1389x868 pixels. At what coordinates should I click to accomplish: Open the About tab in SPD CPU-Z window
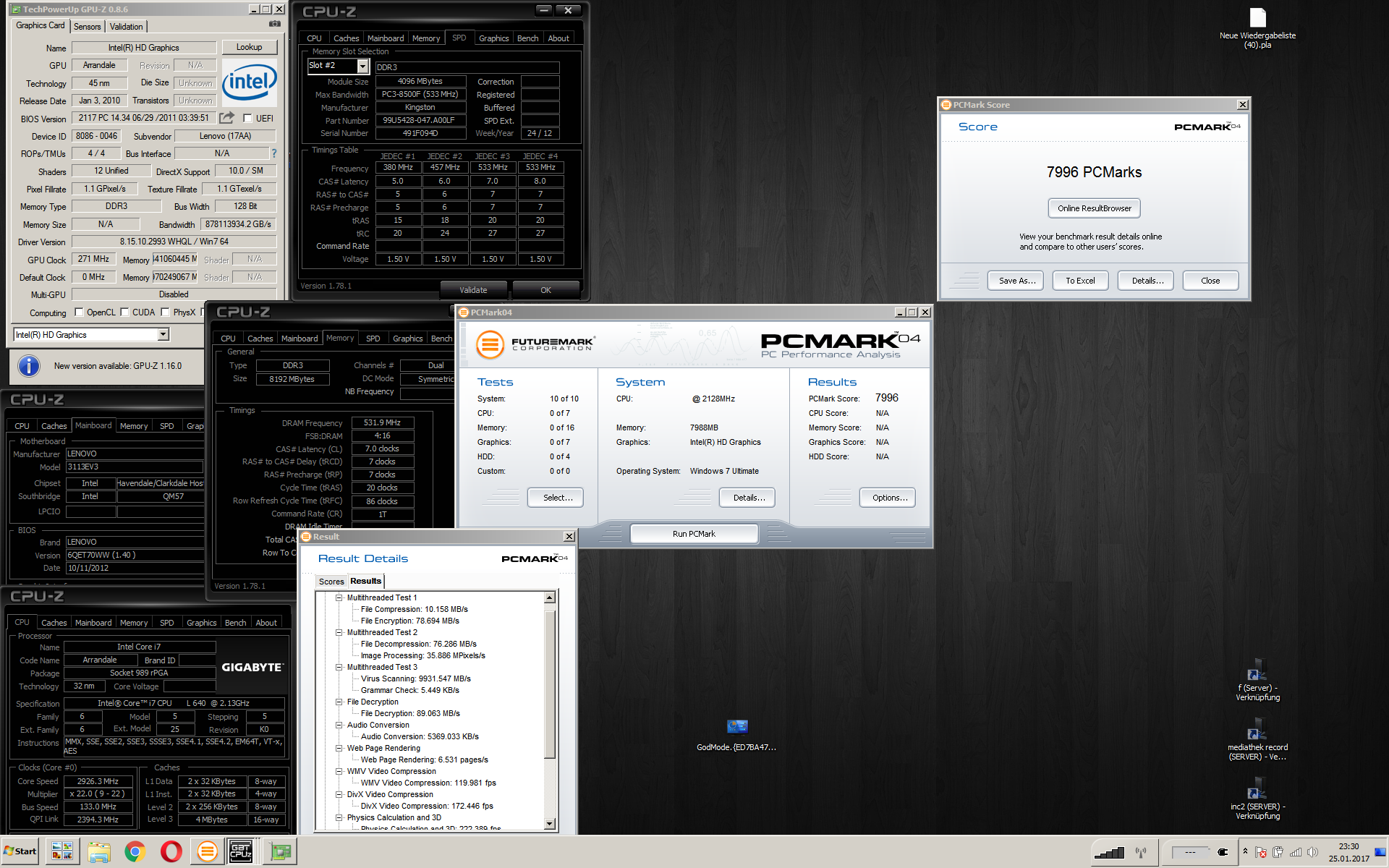(558, 38)
